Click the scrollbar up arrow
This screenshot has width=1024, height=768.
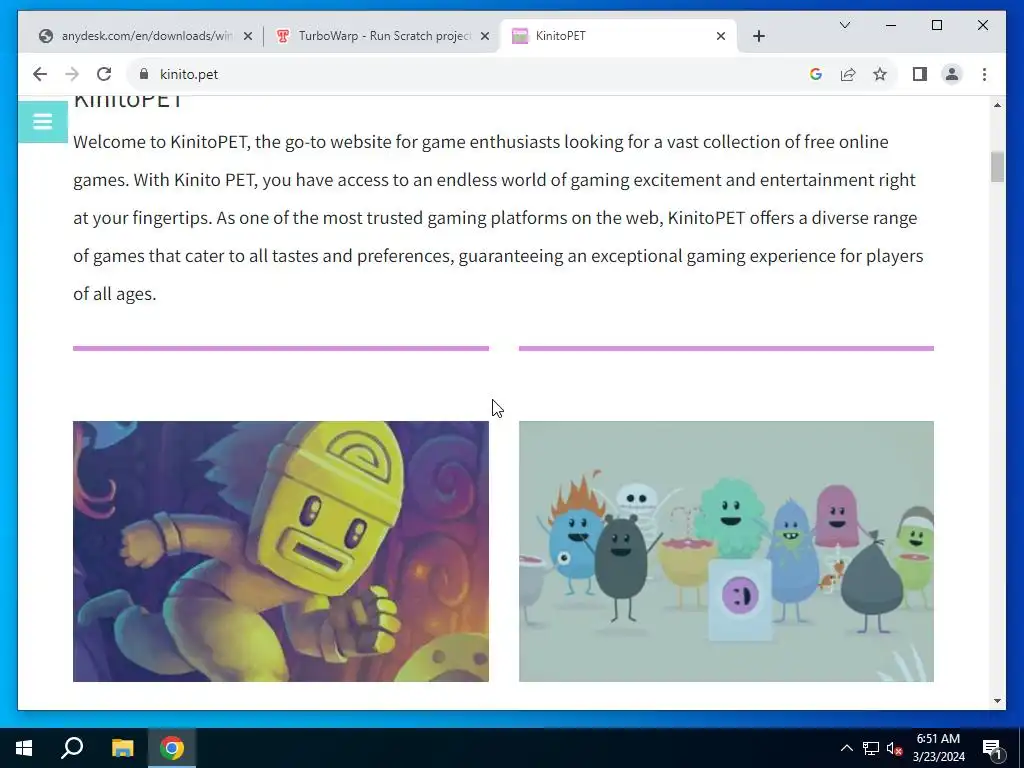(997, 105)
